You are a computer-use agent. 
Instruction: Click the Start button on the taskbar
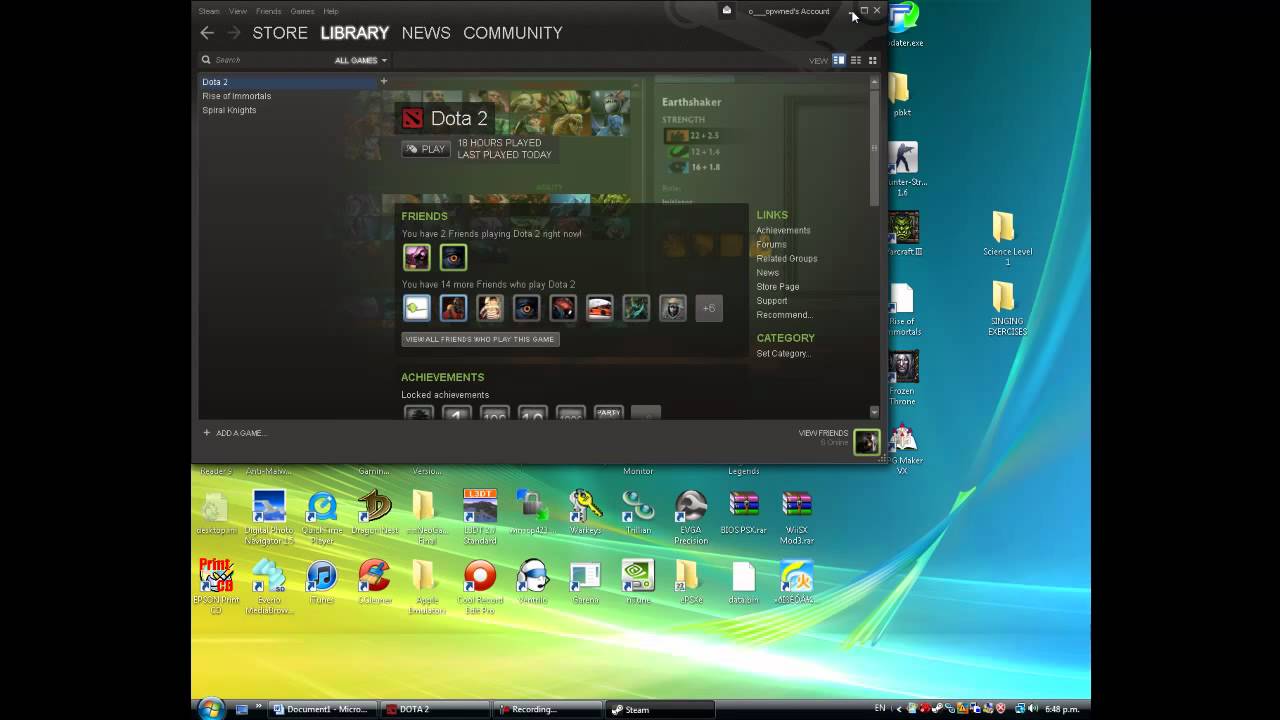[211, 708]
